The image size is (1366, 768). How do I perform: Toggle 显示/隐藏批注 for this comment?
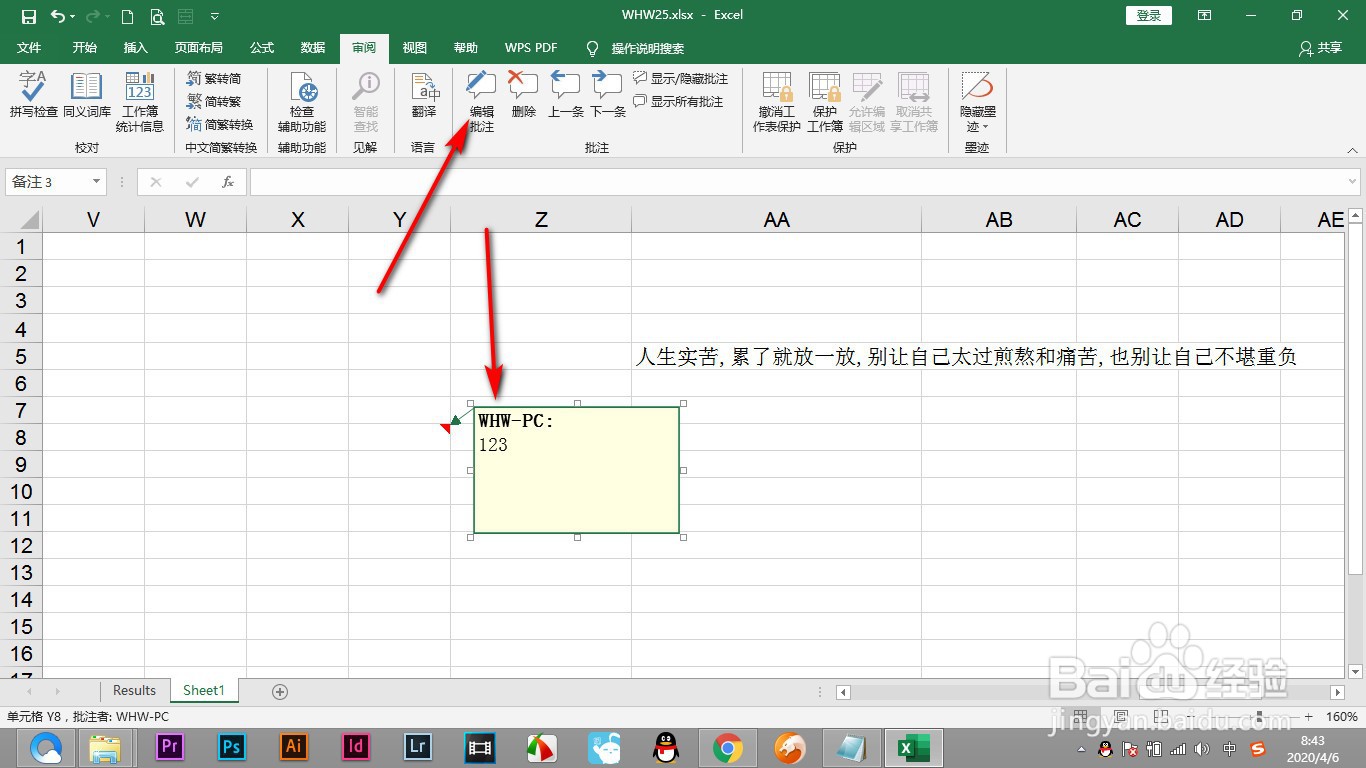[681, 78]
